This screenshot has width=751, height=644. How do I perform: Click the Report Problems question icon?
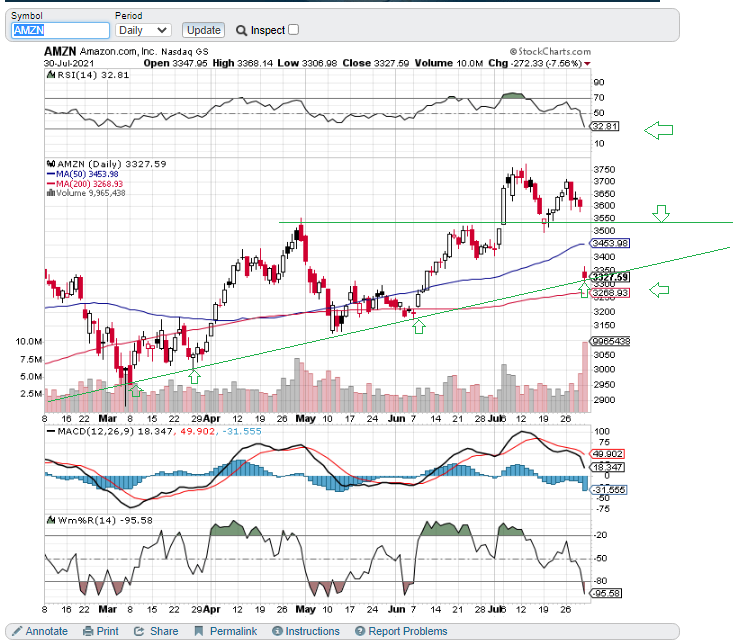(x=360, y=631)
